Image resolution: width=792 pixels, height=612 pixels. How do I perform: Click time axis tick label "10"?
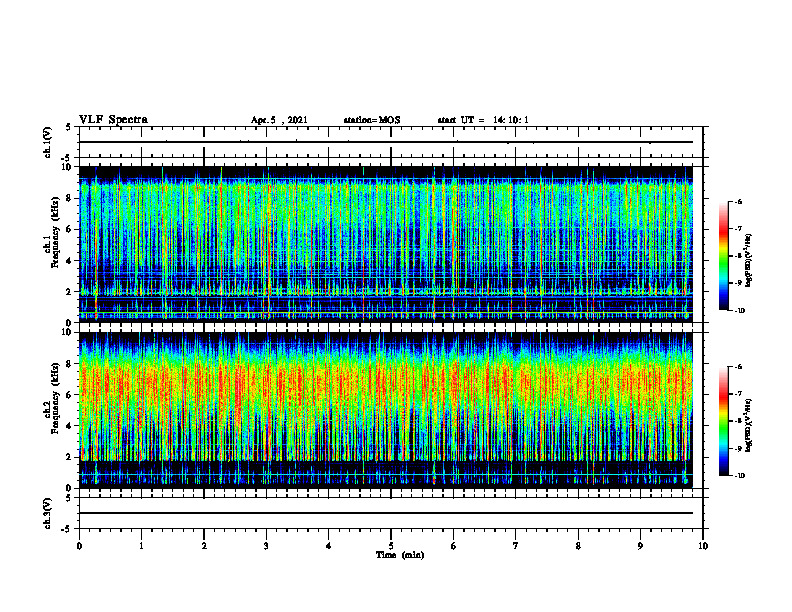pos(703,546)
